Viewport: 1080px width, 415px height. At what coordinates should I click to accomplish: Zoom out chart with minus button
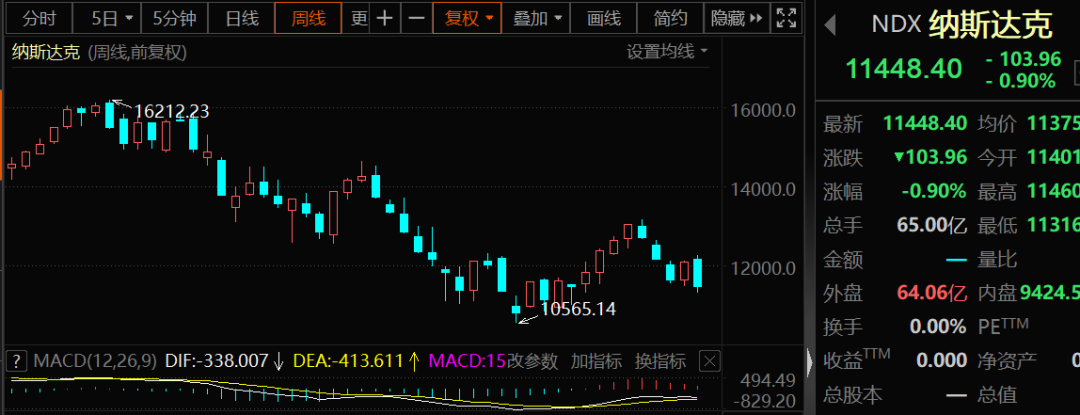pyautogui.click(x=417, y=18)
